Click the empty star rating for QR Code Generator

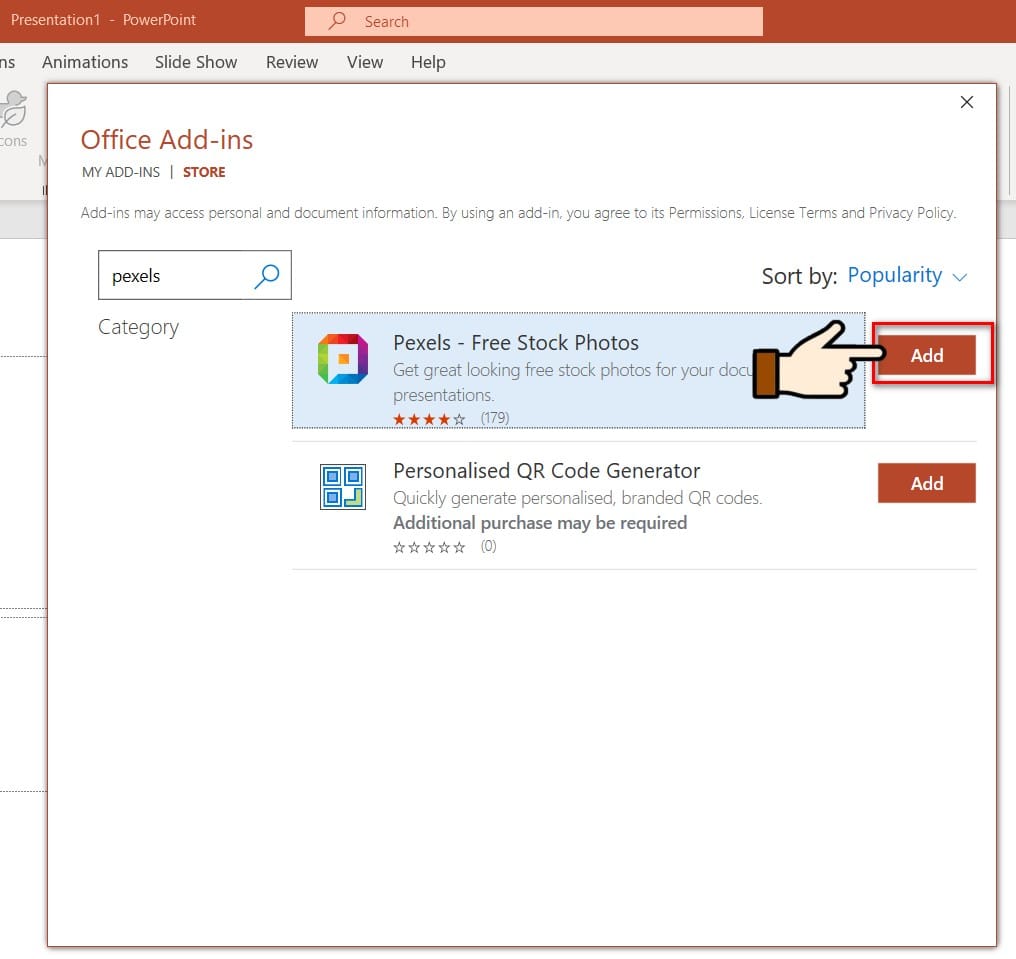429,547
